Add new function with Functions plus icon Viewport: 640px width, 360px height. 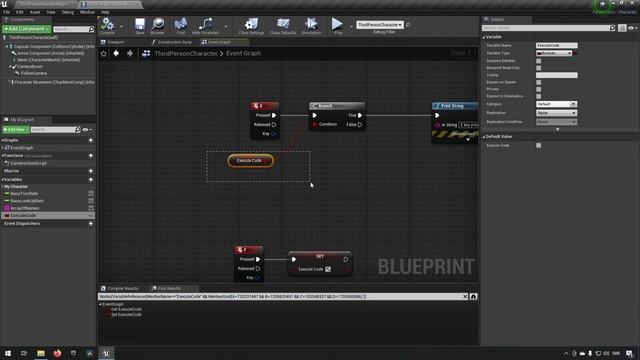click(91, 156)
